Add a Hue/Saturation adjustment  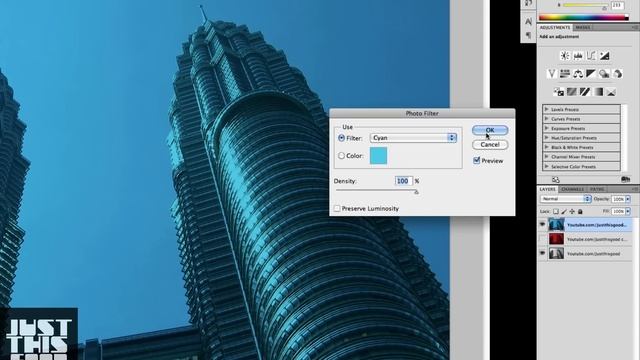pos(565,73)
